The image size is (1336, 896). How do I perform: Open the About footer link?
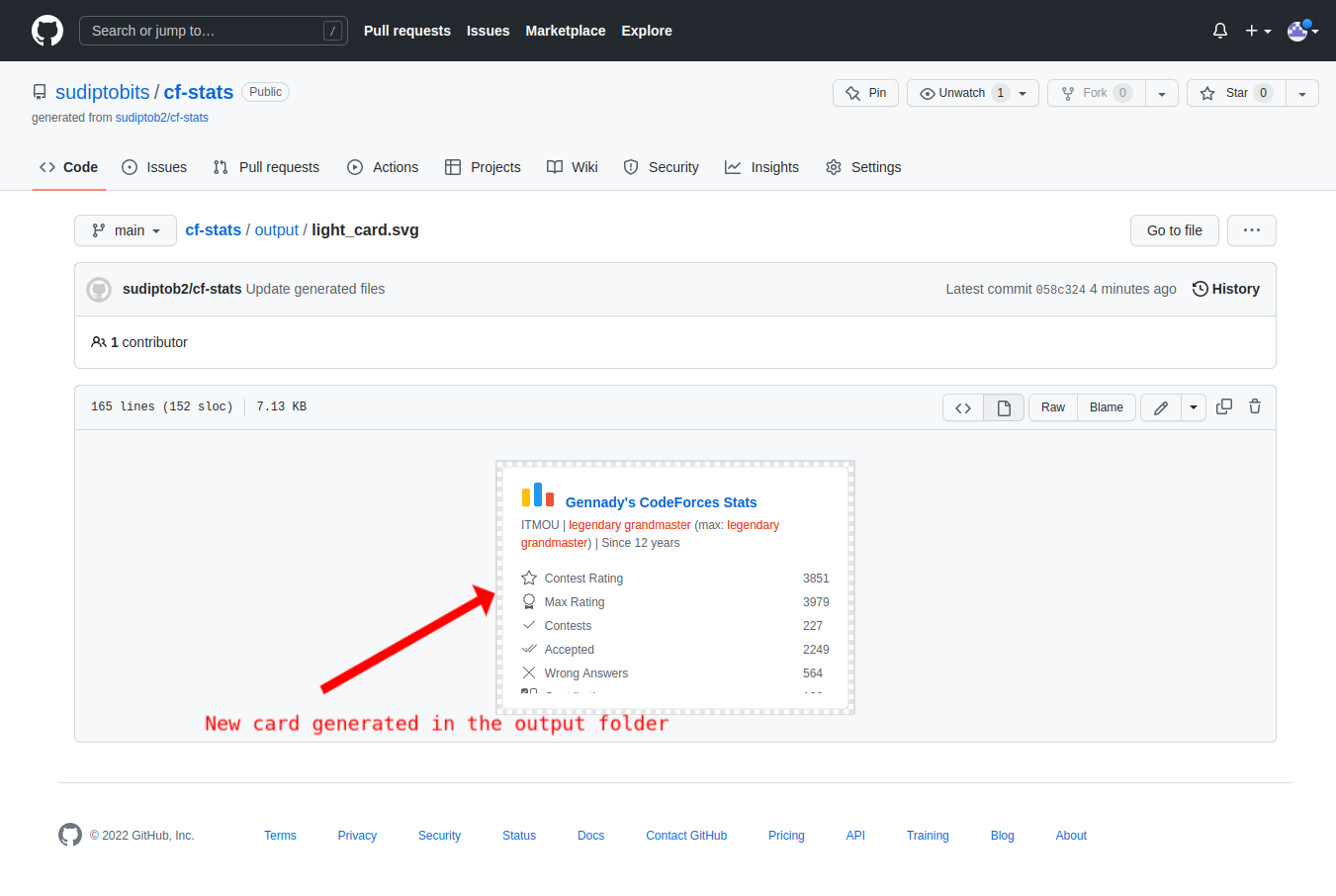[1071, 836]
